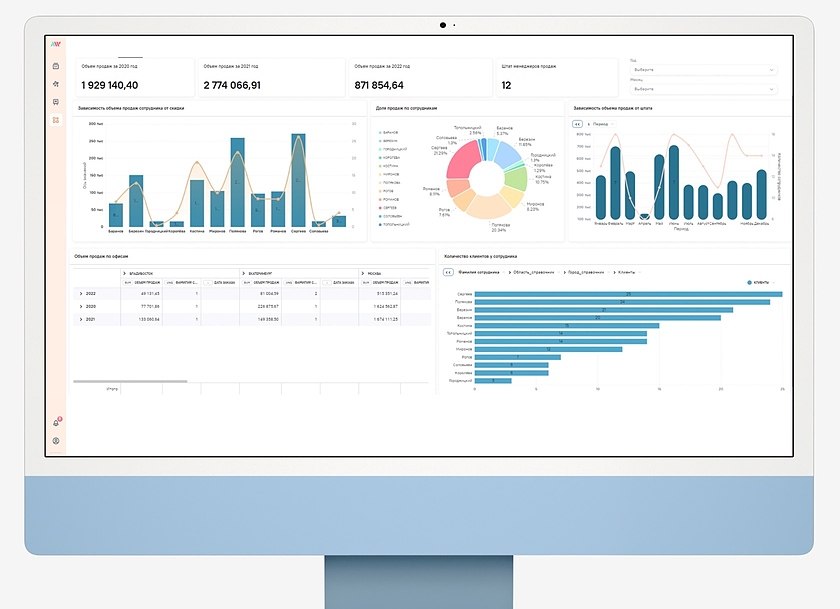Image resolution: width=840 pixels, height=609 pixels.
Task: Open the favorites star icon in the sidebar
Action: click(x=56, y=84)
